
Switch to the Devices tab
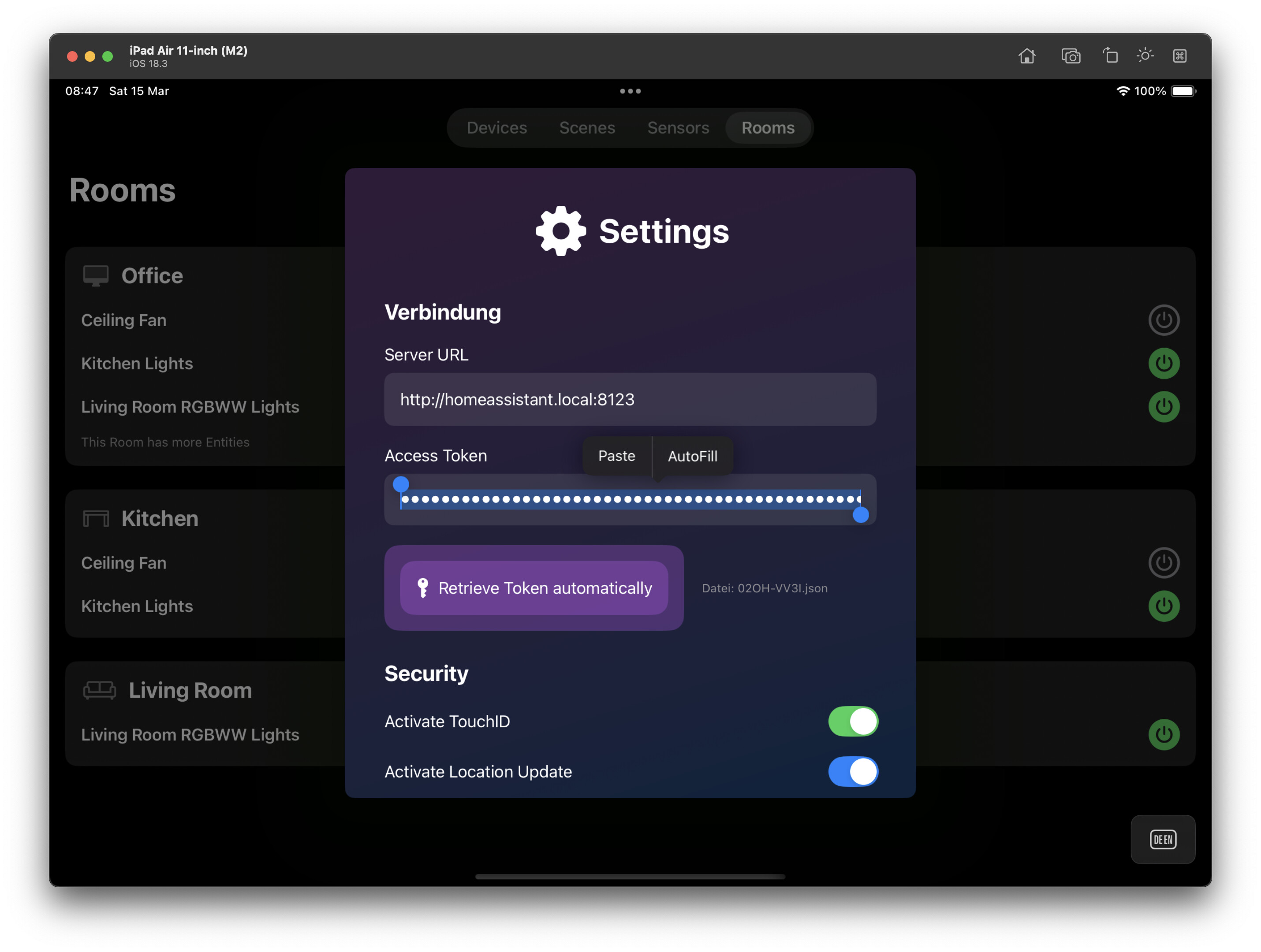click(x=496, y=128)
